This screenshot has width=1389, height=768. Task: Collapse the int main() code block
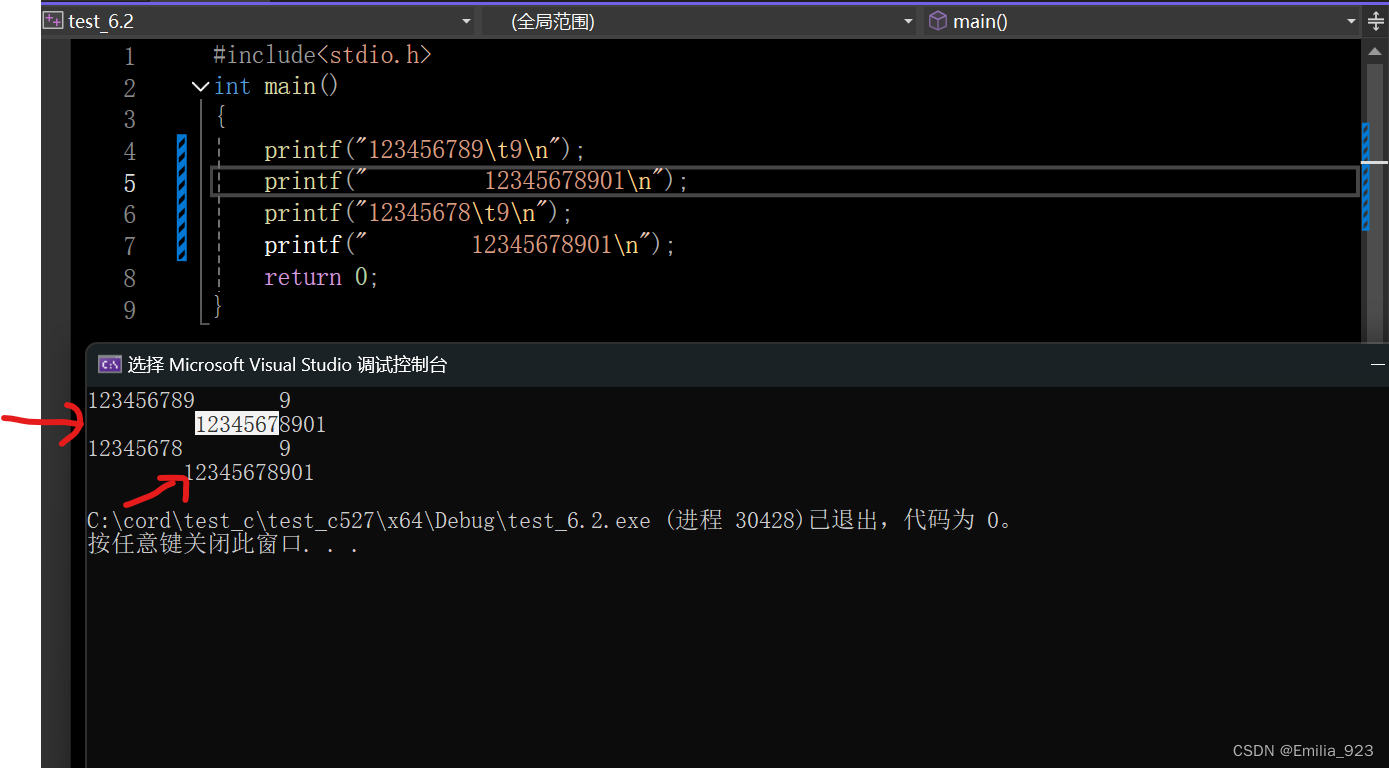coord(200,87)
